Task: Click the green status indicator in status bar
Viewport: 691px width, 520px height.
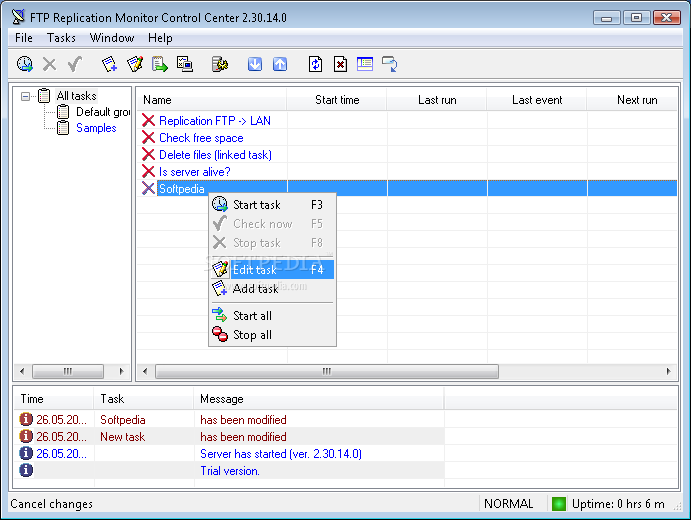Action: click(559, 504)
